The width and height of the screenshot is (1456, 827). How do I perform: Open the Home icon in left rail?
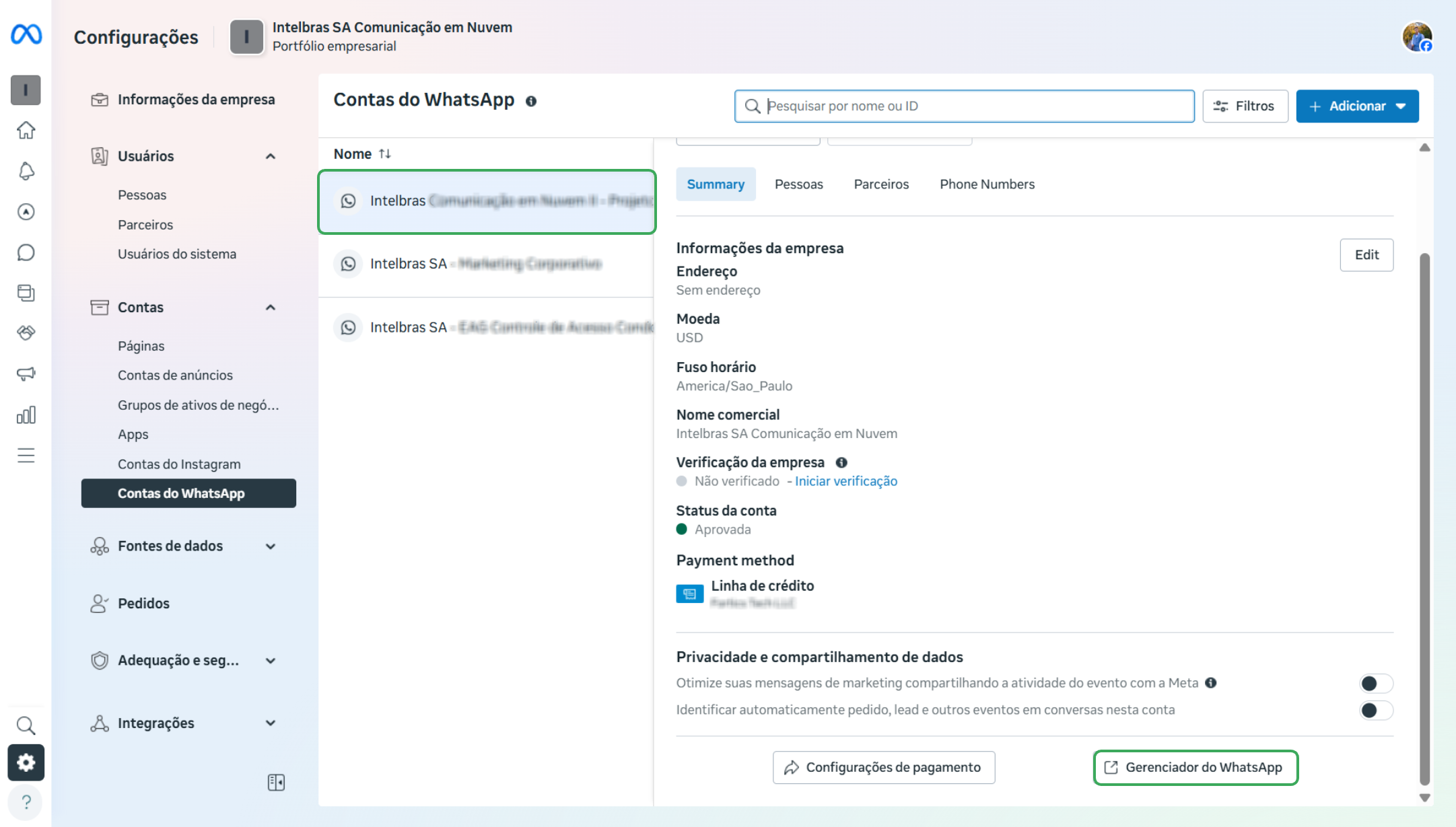click(x=26, y=131)
